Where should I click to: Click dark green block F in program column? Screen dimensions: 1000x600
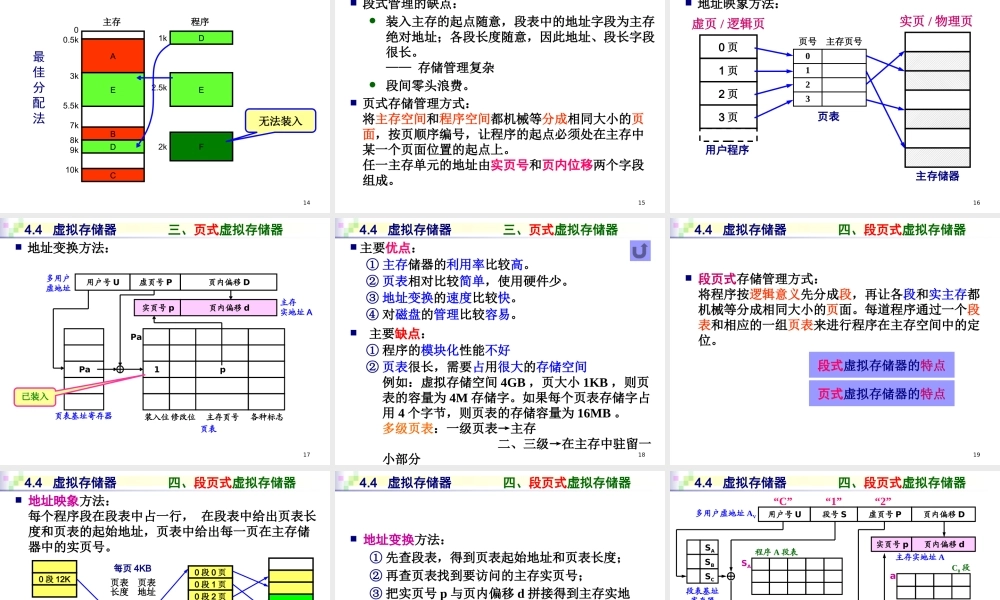(x=201, y=146)
